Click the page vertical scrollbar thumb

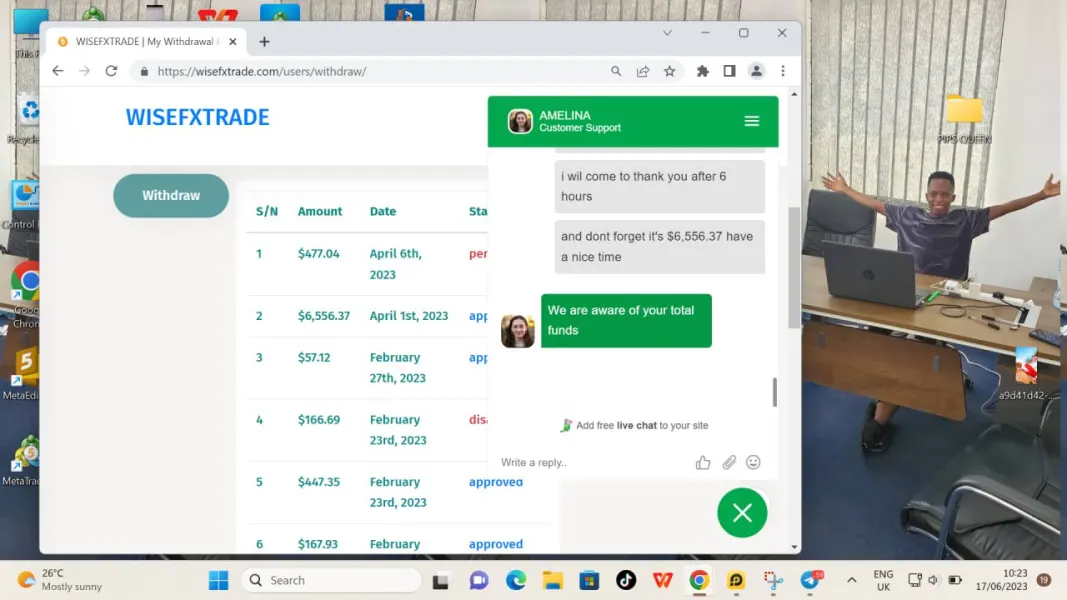(x=794, y=267)
